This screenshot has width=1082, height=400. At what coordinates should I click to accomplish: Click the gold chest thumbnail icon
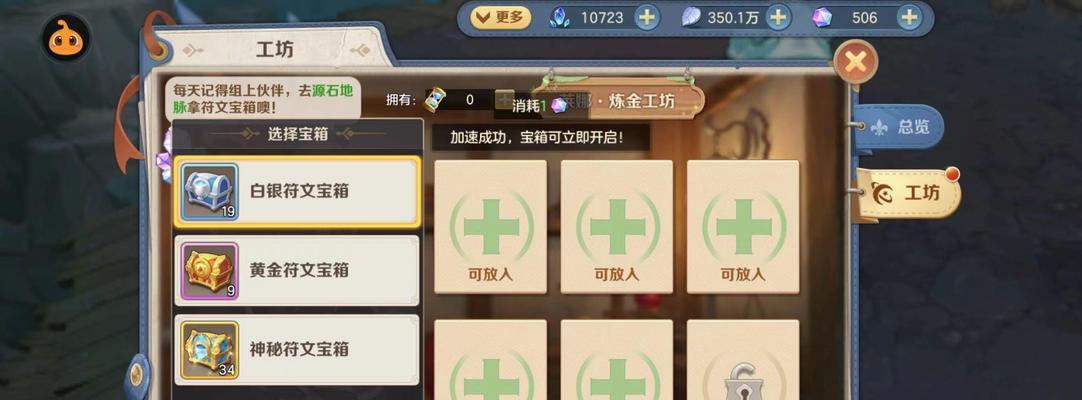click(210, 270)
